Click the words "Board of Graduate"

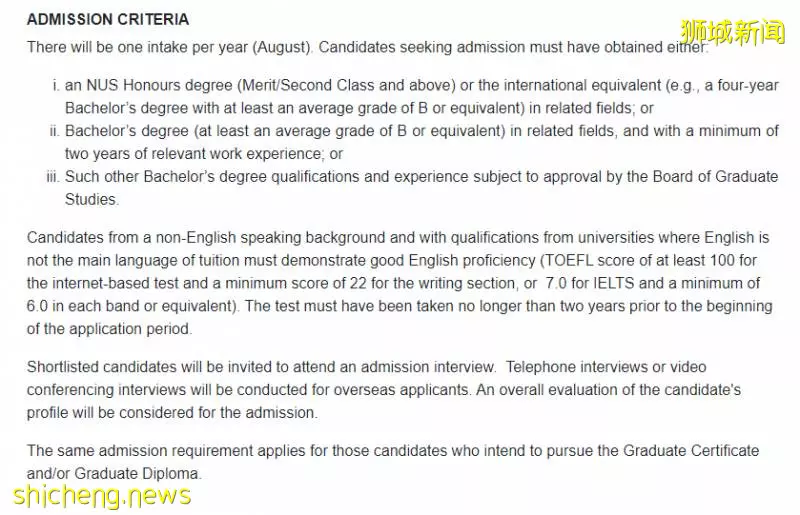pyautogui.click(x=715, y=177)
